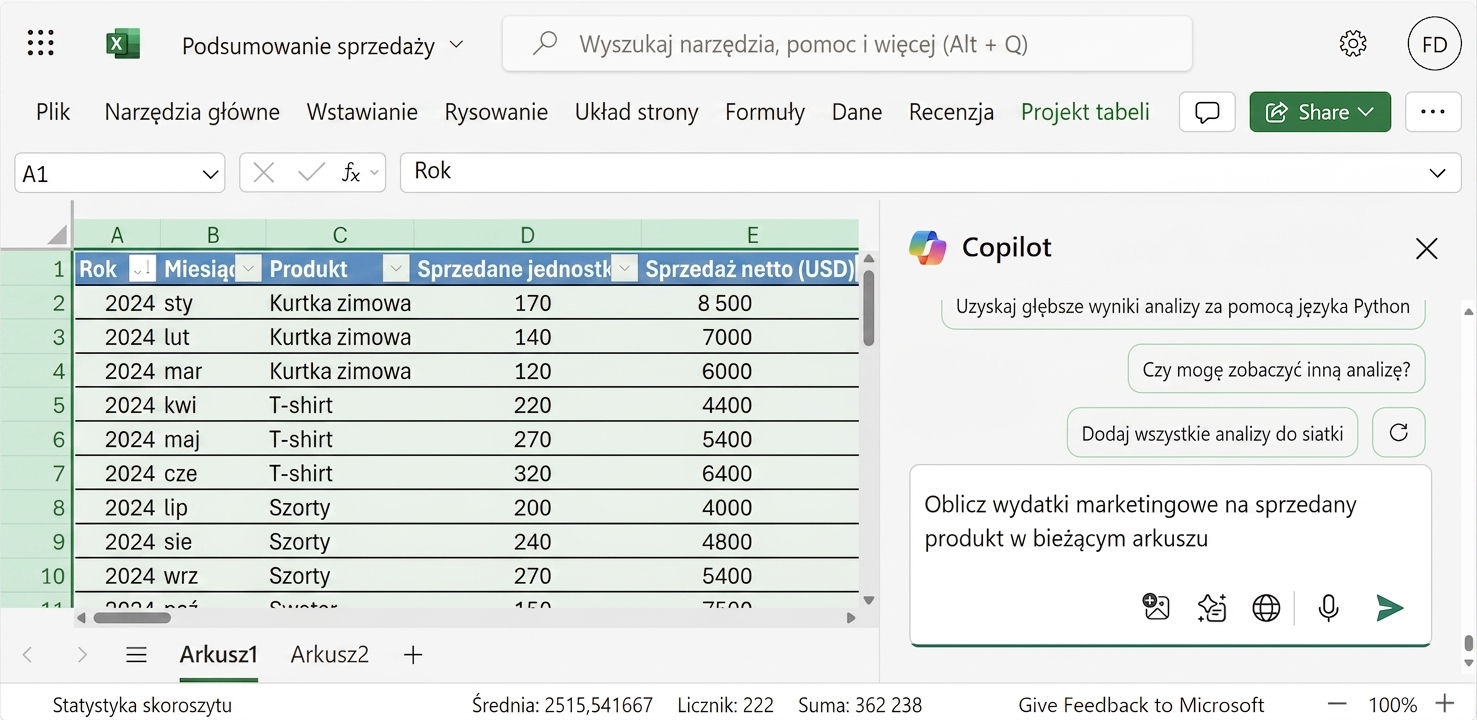Click the insert function fx icon
Image resolution: width=1477 pixels, height=720 pixels.
(x=350, y=173)
